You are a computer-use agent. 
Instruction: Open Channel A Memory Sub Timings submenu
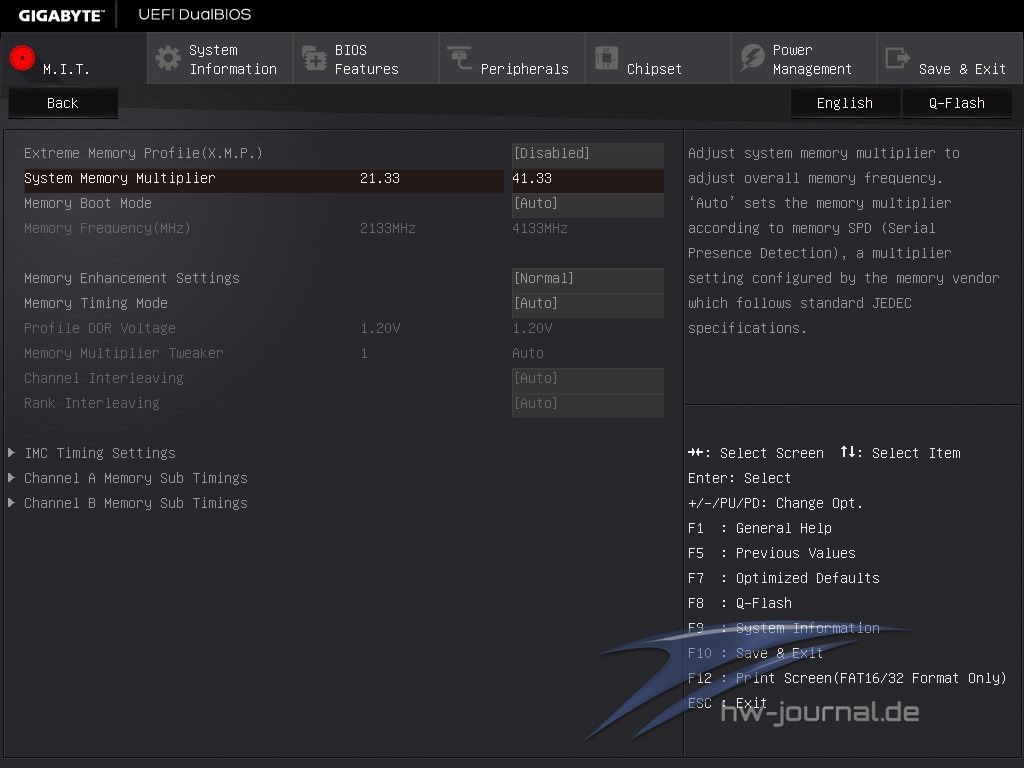pyautogui.click(x=136, y=479)
